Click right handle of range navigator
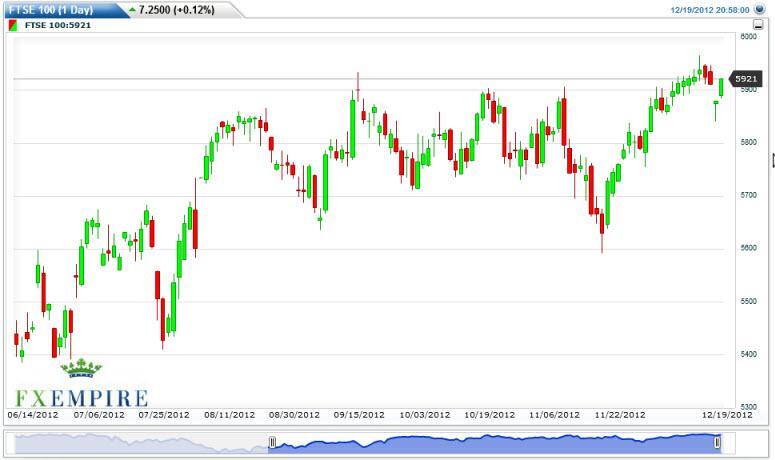The image size is (775, 460). tap(717, 442)
